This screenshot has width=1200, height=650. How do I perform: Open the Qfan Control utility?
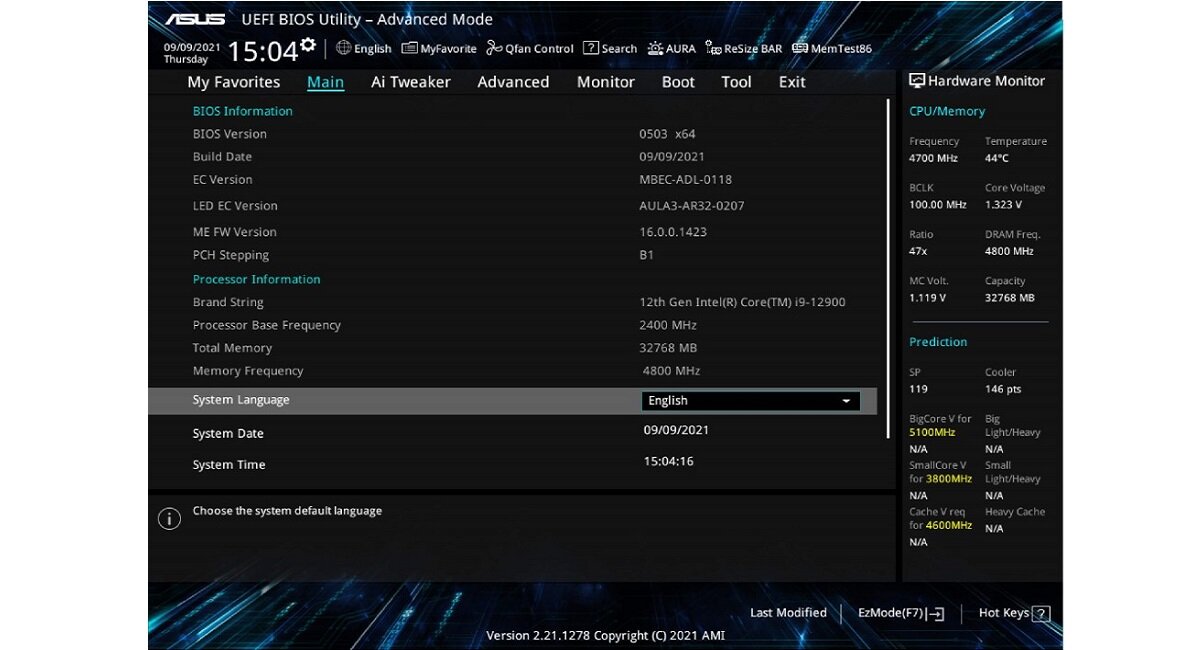coord(529,48)
